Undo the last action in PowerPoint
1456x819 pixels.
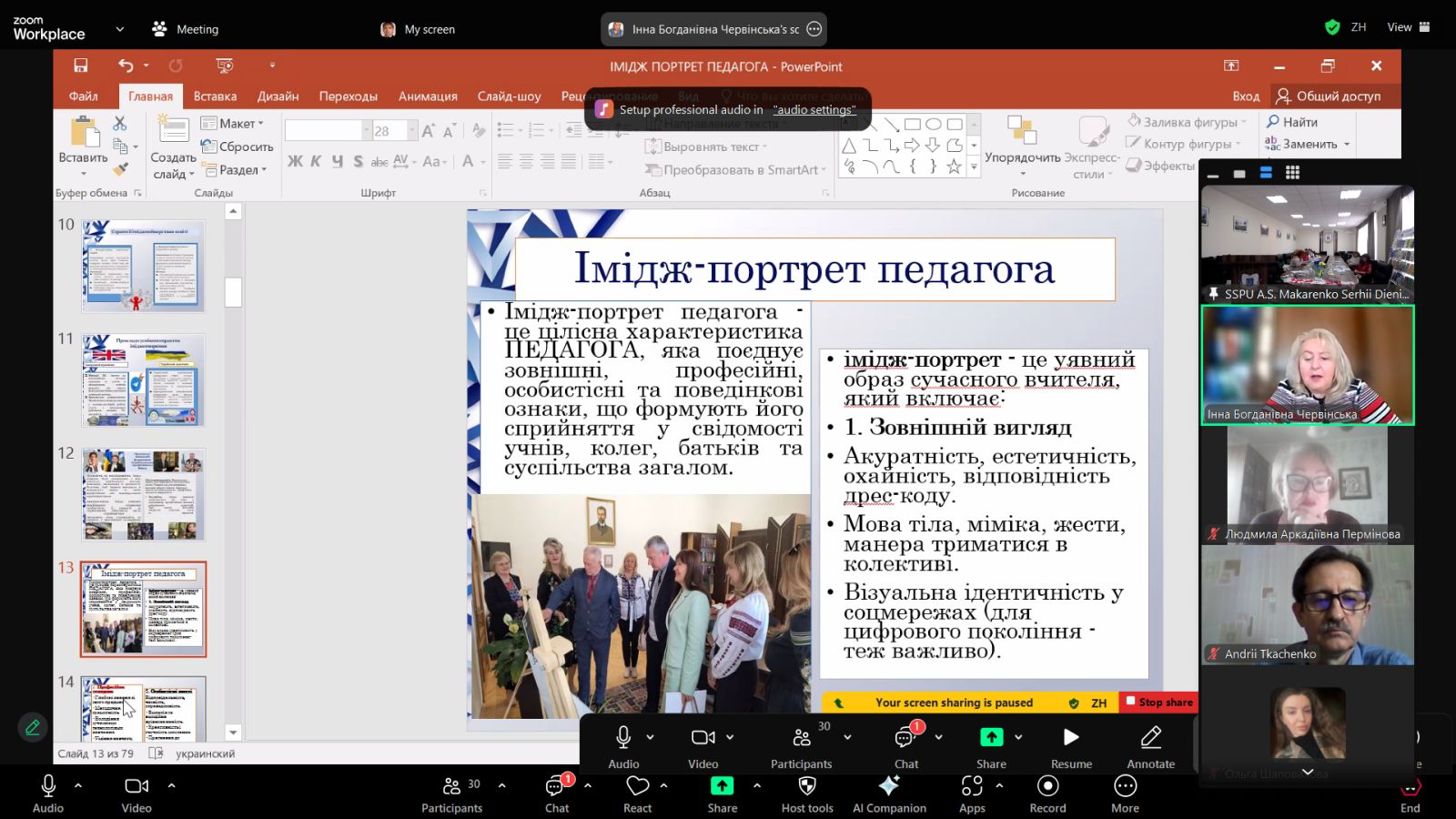tap(126, 66)
